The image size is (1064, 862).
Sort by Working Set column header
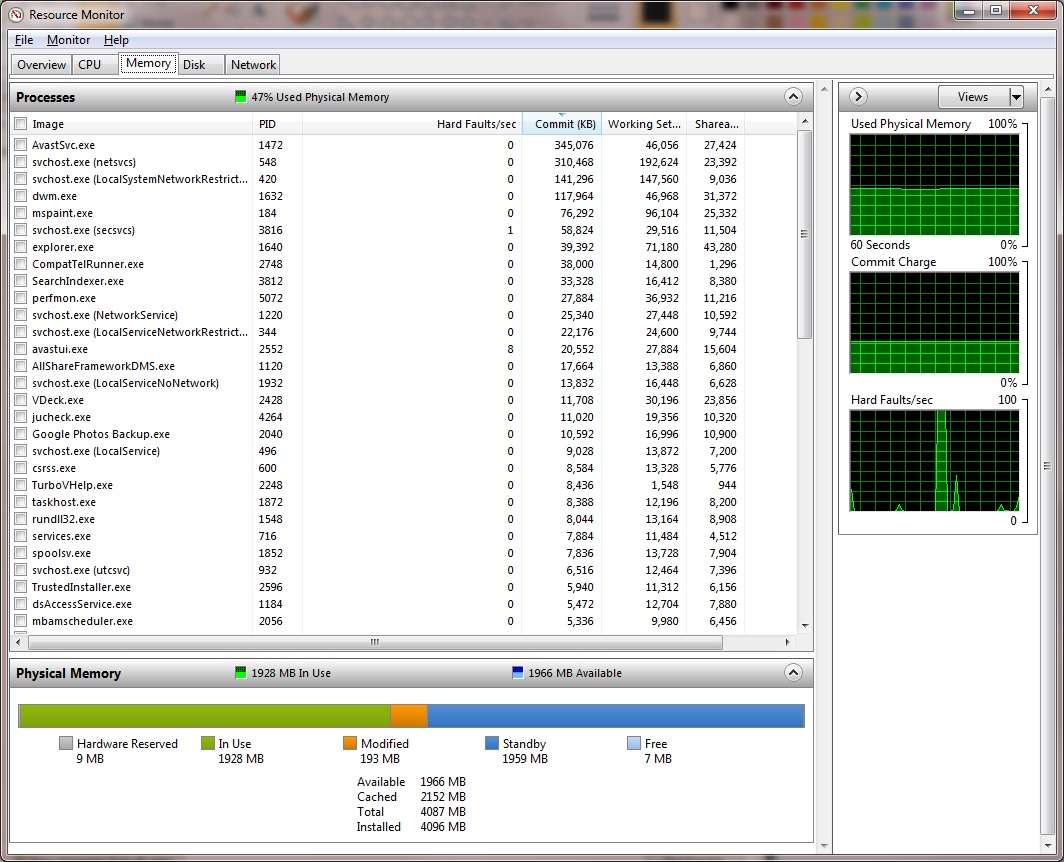(644, 124)
